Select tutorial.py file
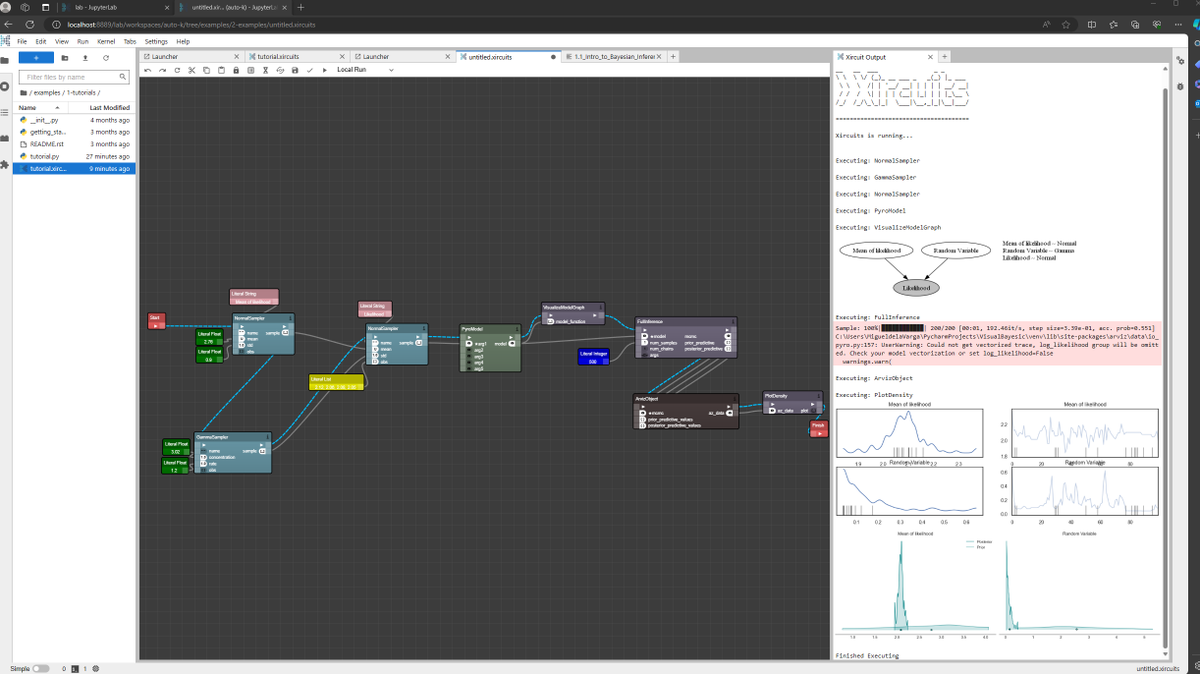 point(75,156)
